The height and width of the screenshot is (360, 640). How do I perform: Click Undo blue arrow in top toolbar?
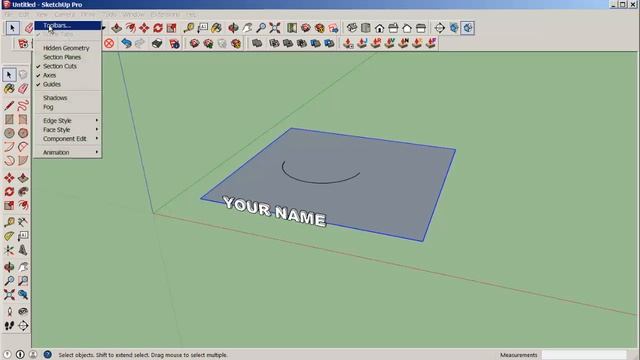pyautogui.click(x=126, y=43)
